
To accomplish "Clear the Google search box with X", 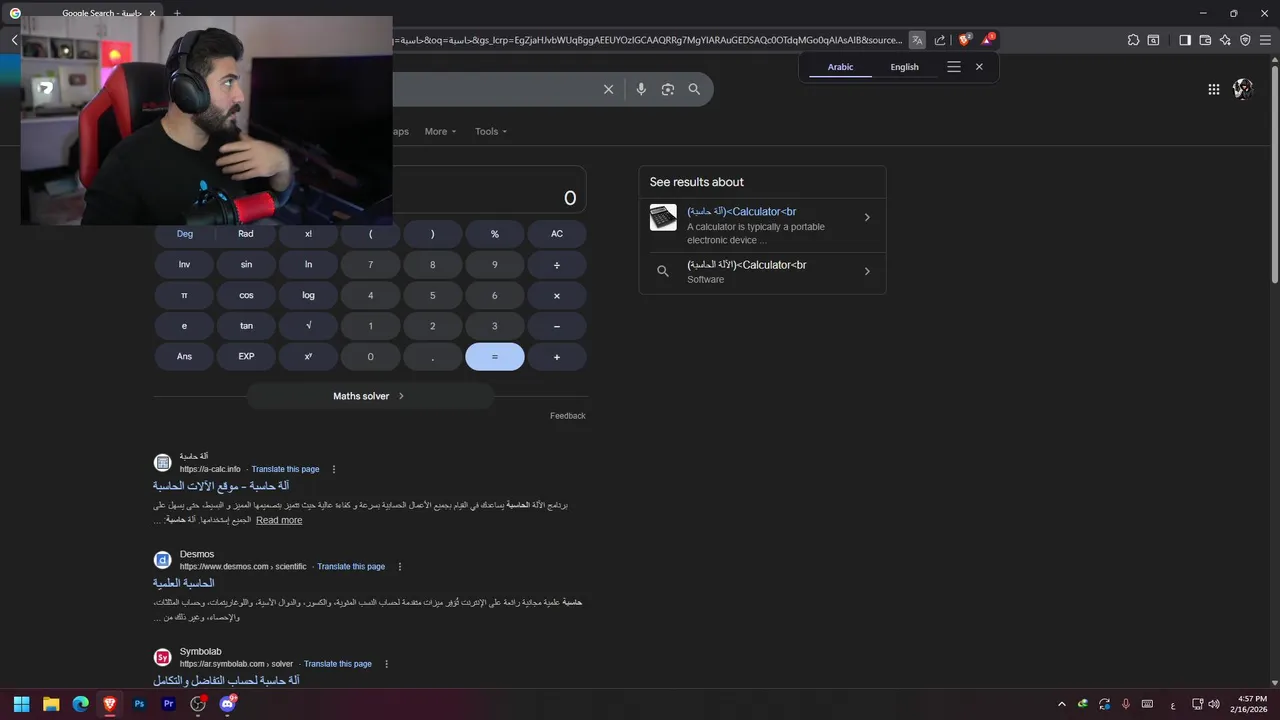I will [608, 89].
